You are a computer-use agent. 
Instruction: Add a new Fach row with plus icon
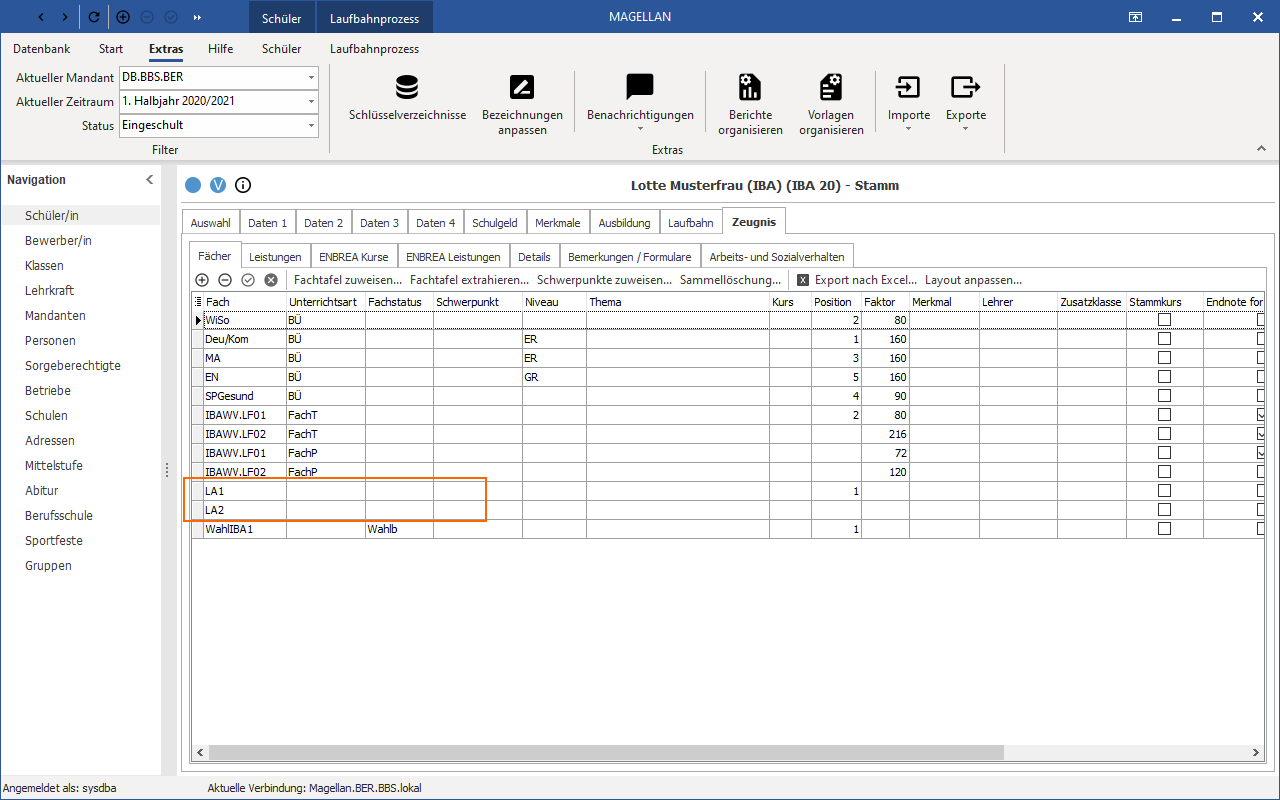202,280
